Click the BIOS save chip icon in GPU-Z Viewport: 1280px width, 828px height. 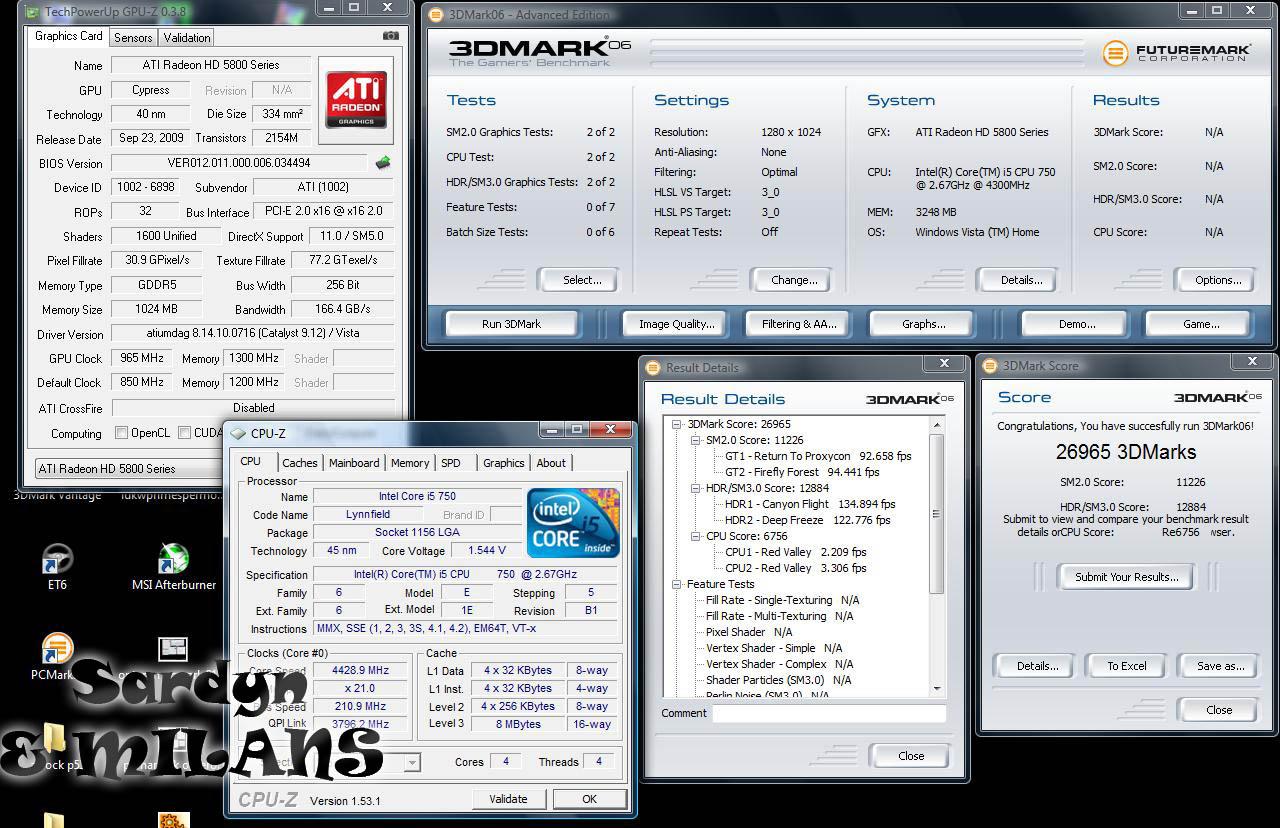(x=382, y=162)
